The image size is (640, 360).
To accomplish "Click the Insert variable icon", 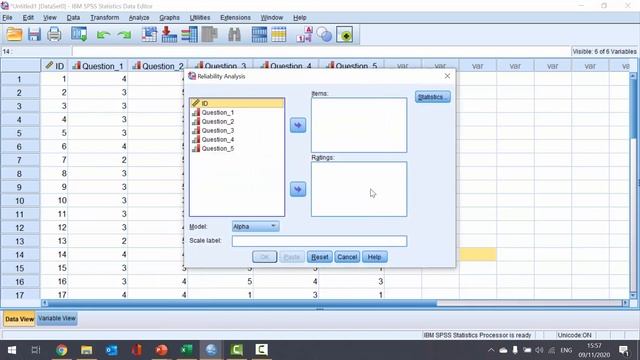I will click(279, 35).
